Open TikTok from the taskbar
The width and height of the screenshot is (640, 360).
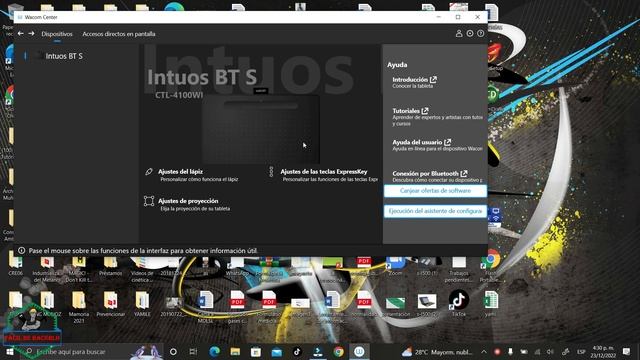click(297, 351)
